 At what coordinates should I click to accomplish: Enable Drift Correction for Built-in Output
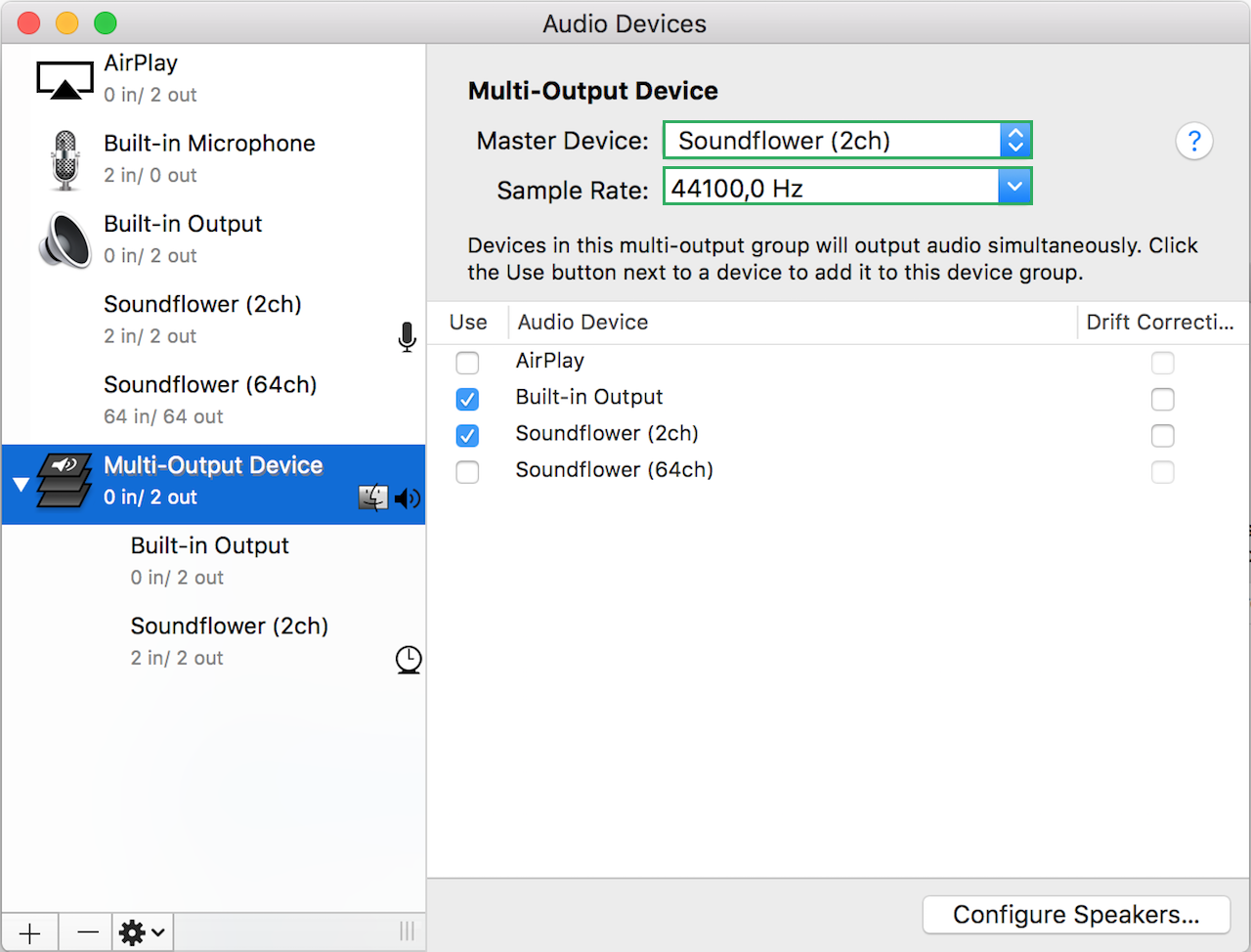[x=1162, y=399]
